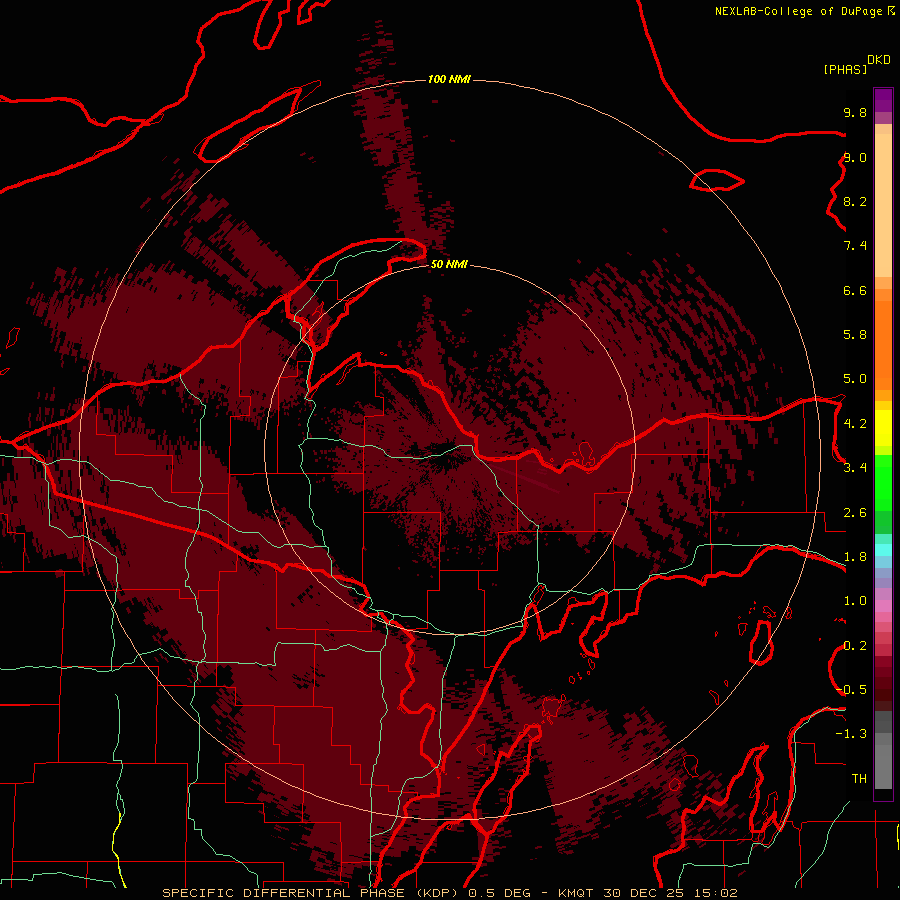Click the orange band of the color bar
Screen dimensions: 900x900
point(883,346)
